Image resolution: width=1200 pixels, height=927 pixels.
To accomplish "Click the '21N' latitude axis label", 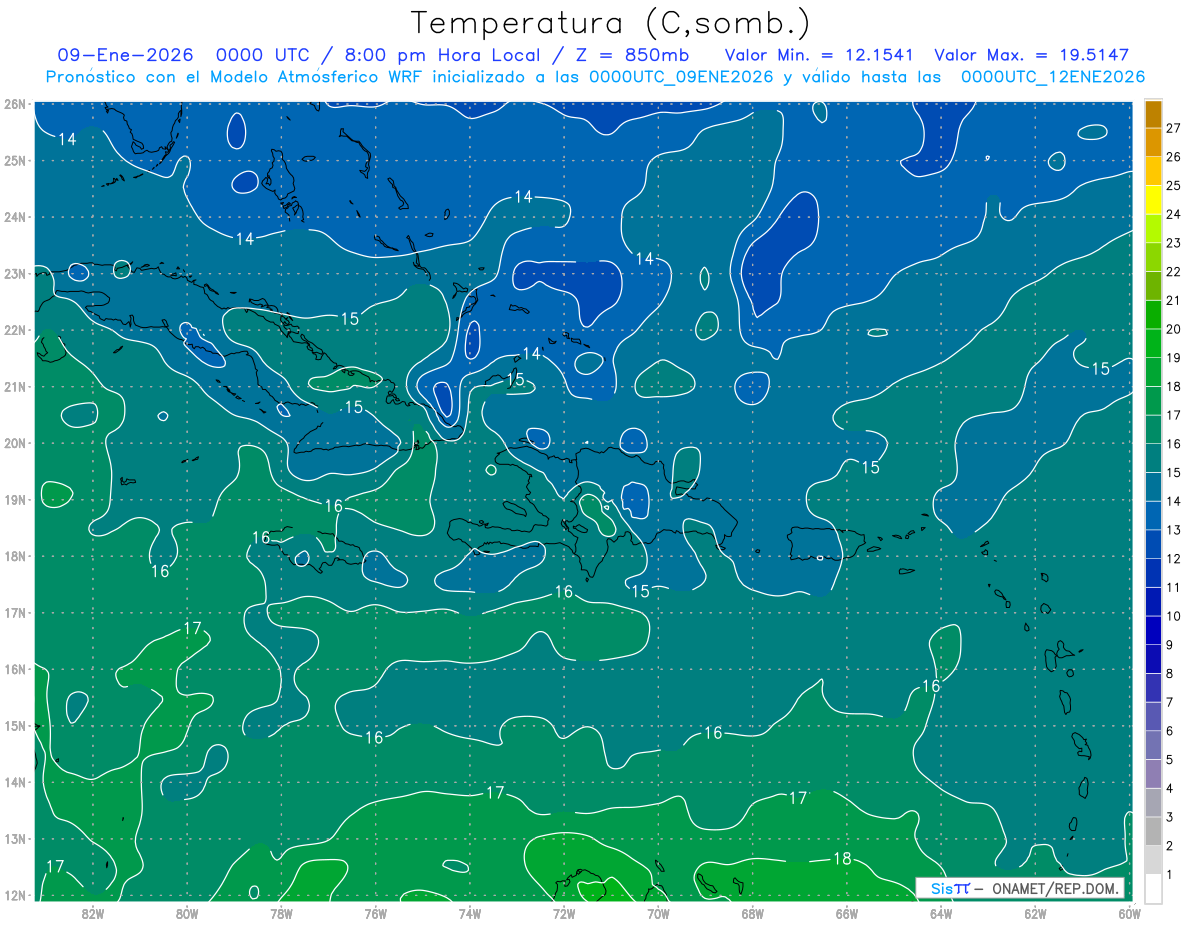I will click(14, 386).
